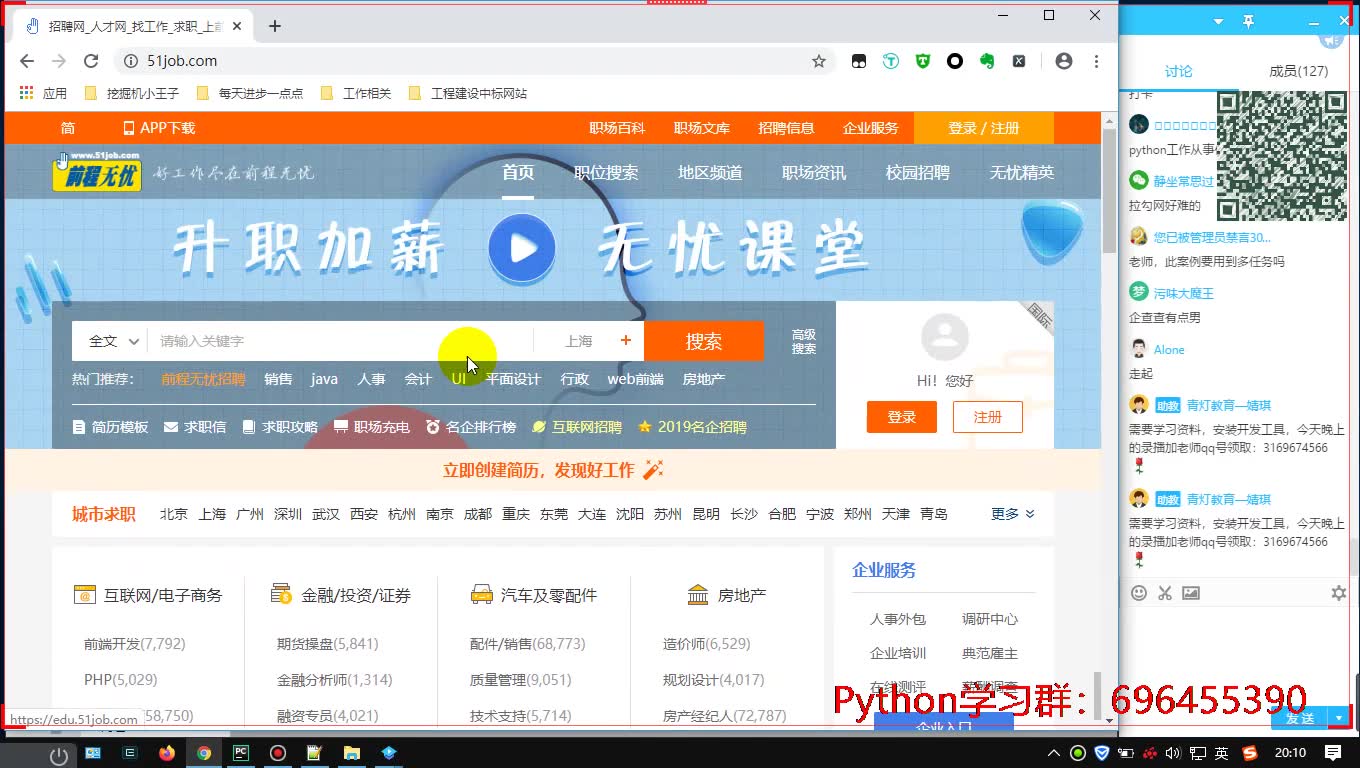Open chat settings gear icon
Viewport: 1360px width, 768px height.
click(1339, 593)
